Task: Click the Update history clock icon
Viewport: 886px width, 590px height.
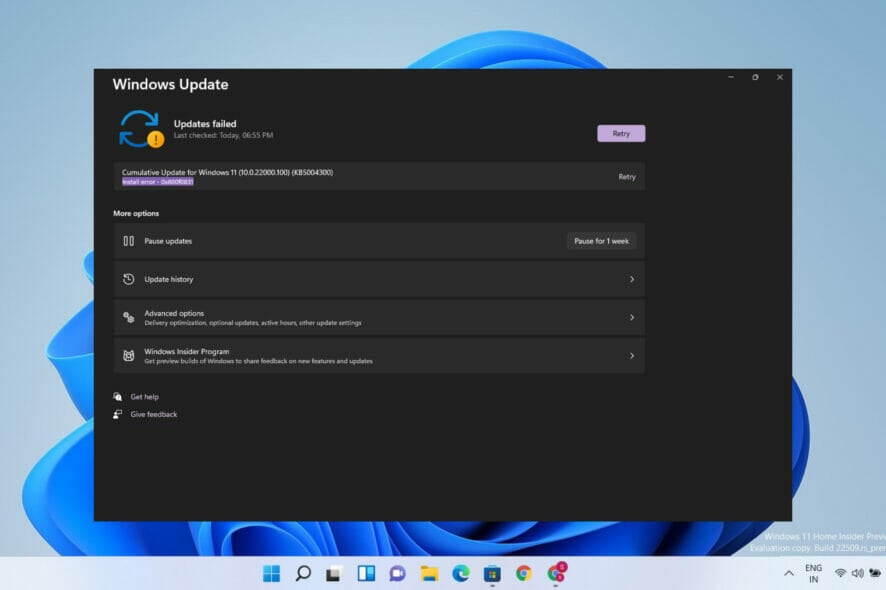Action: 128,279
